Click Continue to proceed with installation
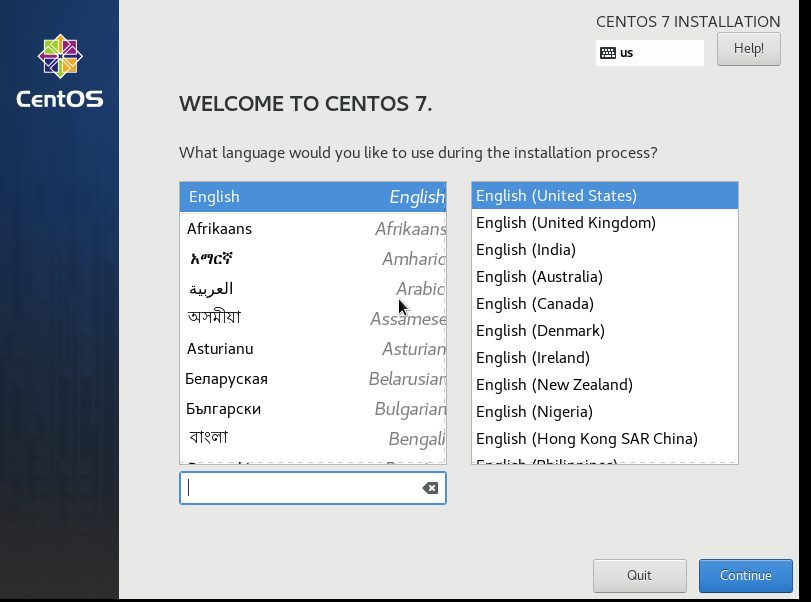 point(745,576)
